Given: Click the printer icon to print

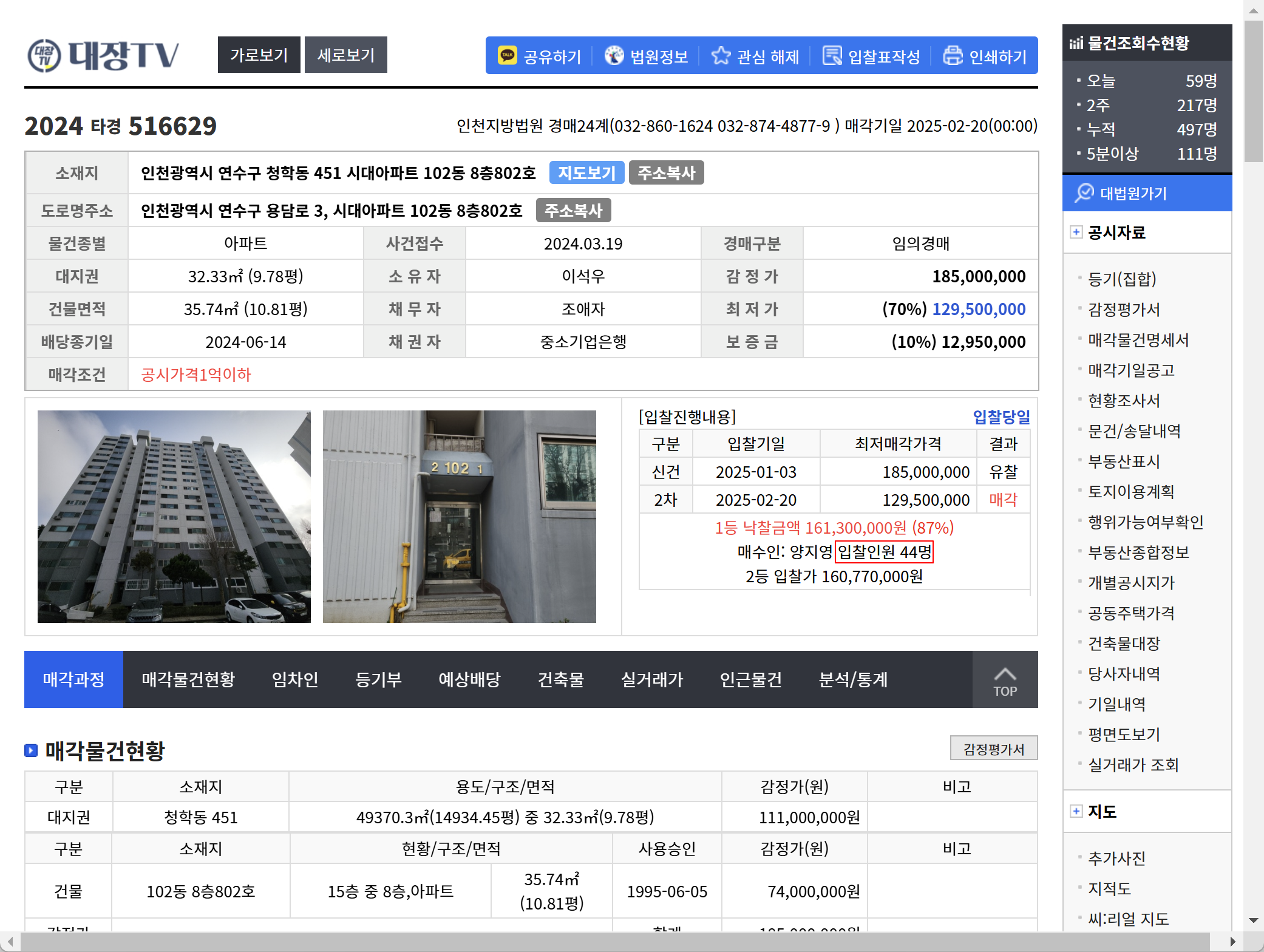Looking at the screenshot, I should (x=953, y=56).
